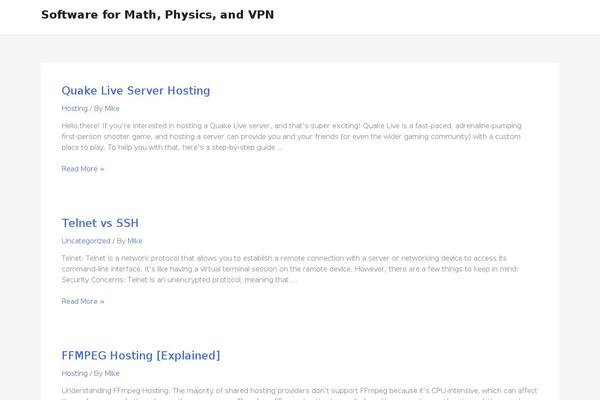600x400 pixels.
Task: Click the site title Software for Math, Physics, and VPN
Action: point(157,15)
